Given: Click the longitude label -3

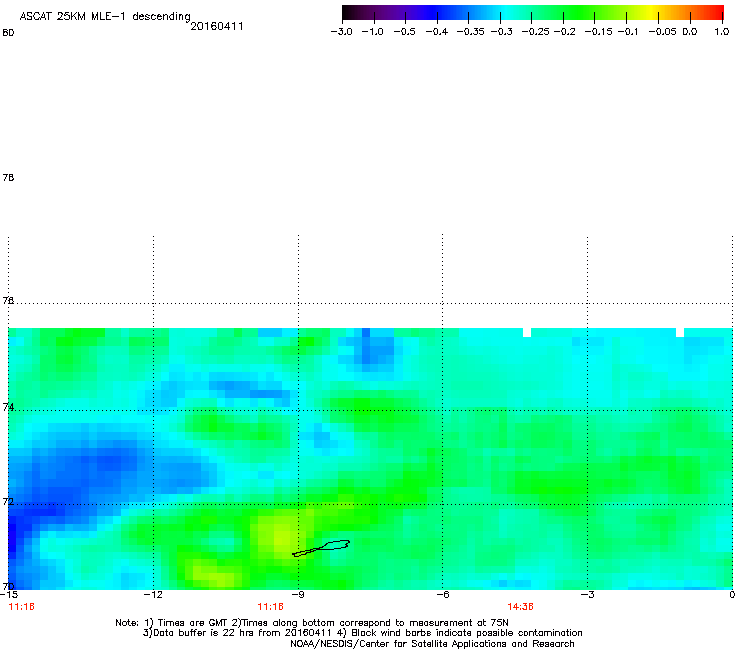Looking at the screenshot, I should pos(587,595).
